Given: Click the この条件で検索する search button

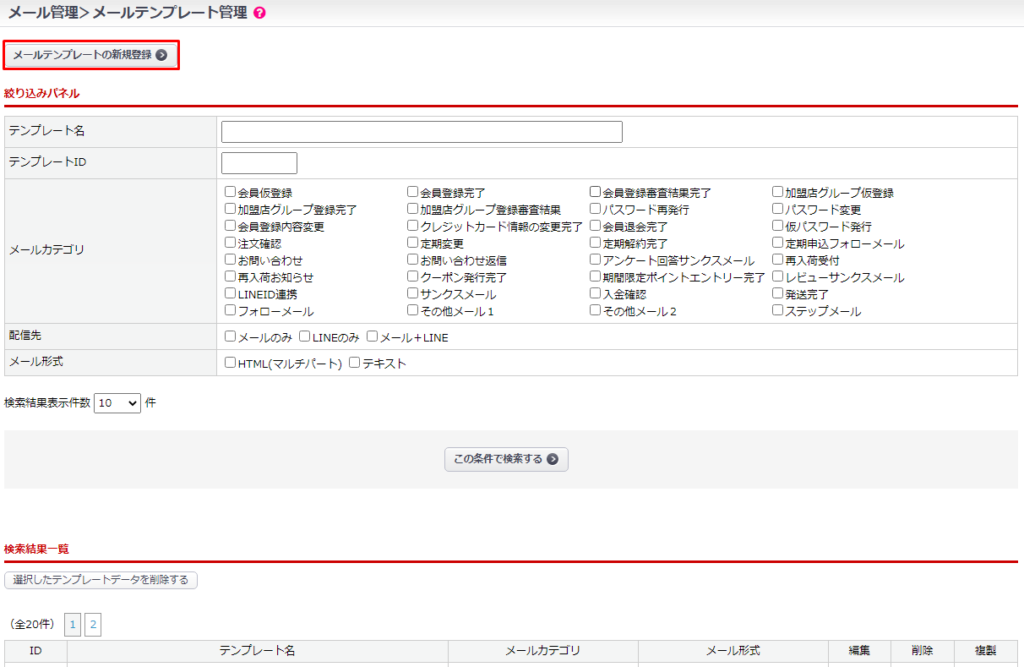Looking at the screenshot, I should pyautogui.click(x=506, y=459).
